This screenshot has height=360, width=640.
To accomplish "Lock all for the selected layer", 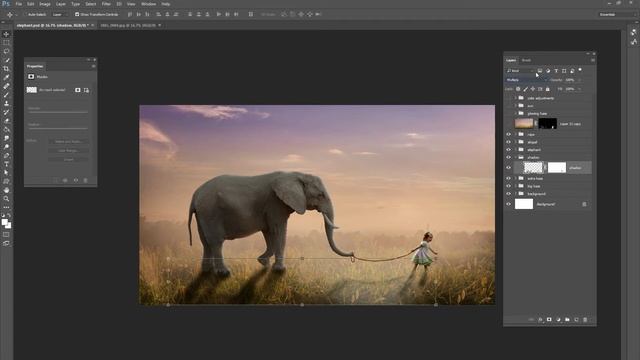I will [x=548, y=89].
